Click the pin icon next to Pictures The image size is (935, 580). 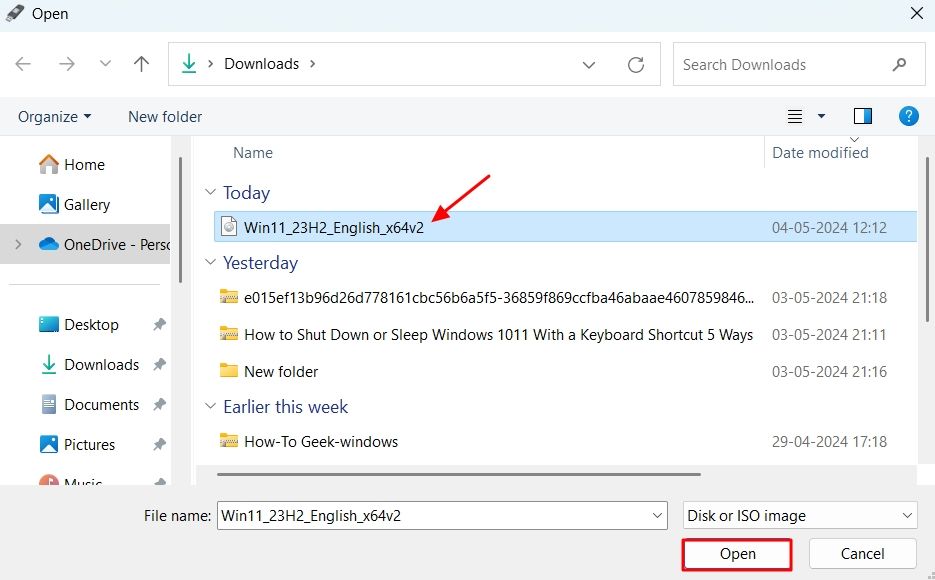pyautogui.click(x=159, y=444)
